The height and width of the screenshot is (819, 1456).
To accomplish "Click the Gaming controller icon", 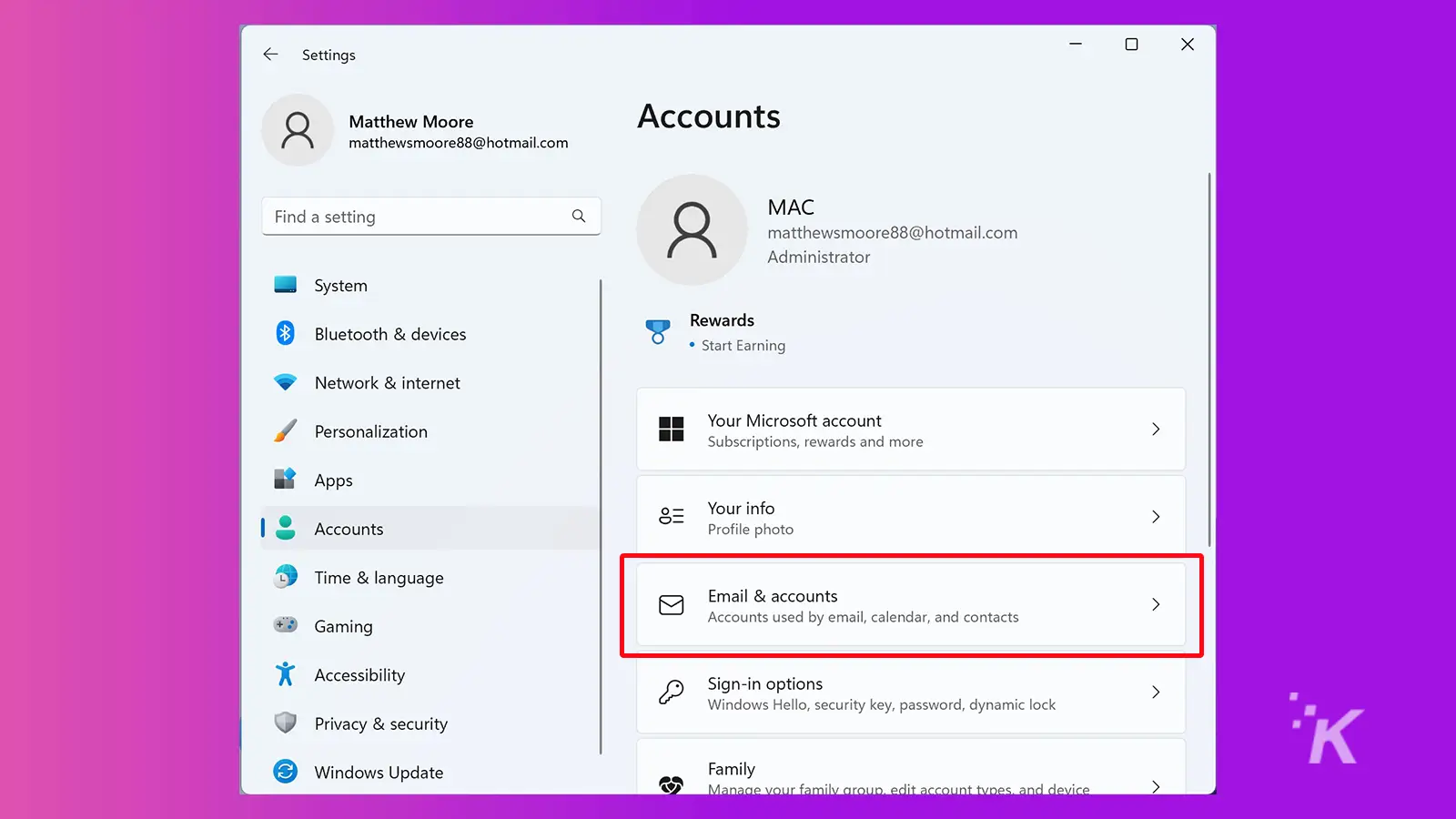I will pos(286,625).
